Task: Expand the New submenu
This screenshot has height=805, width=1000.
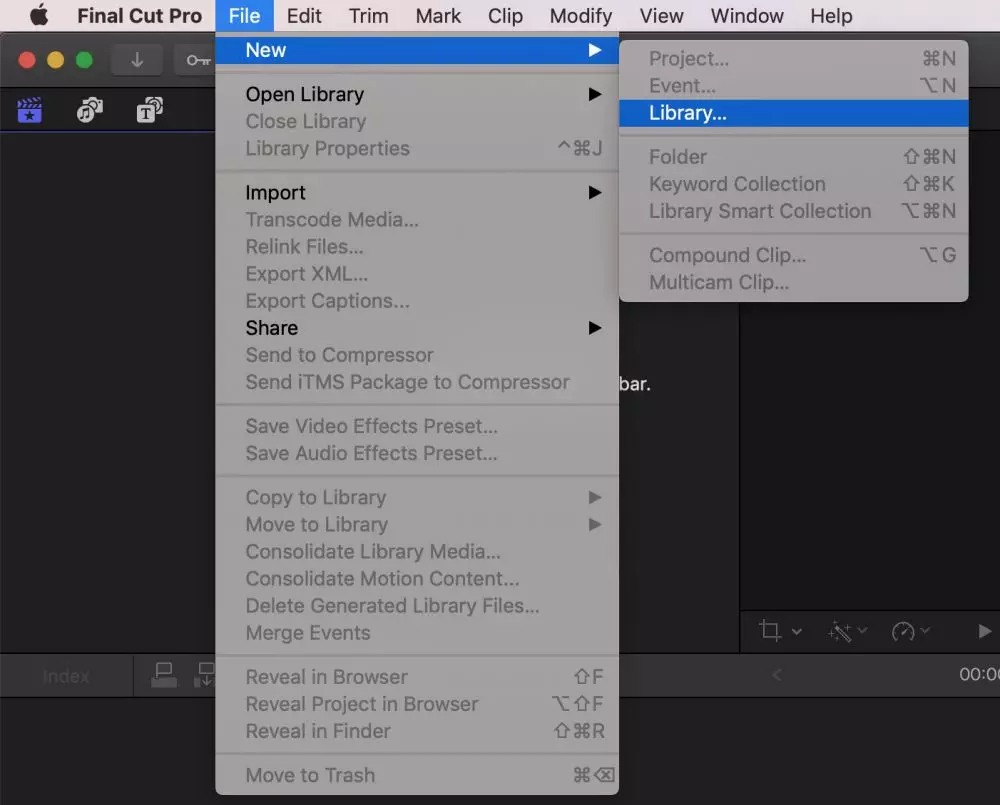Action: (x=417, y=50)
